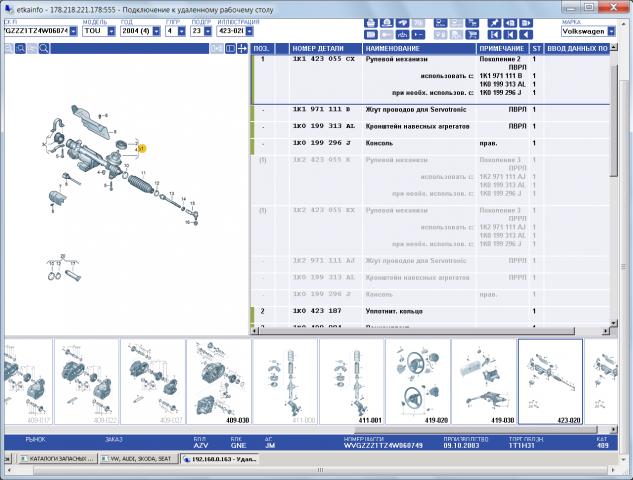This screenshot has height=480, width=633.
Task: Open the Volkswagen brand dropdown
Action: (612, 31)
